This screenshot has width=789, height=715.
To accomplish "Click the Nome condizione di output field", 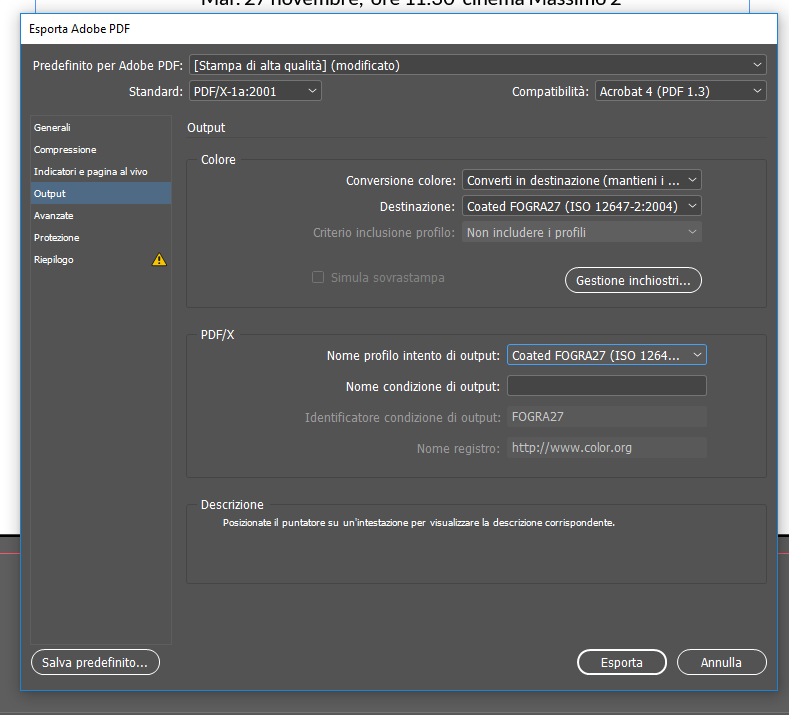I will tap(607, 386).
